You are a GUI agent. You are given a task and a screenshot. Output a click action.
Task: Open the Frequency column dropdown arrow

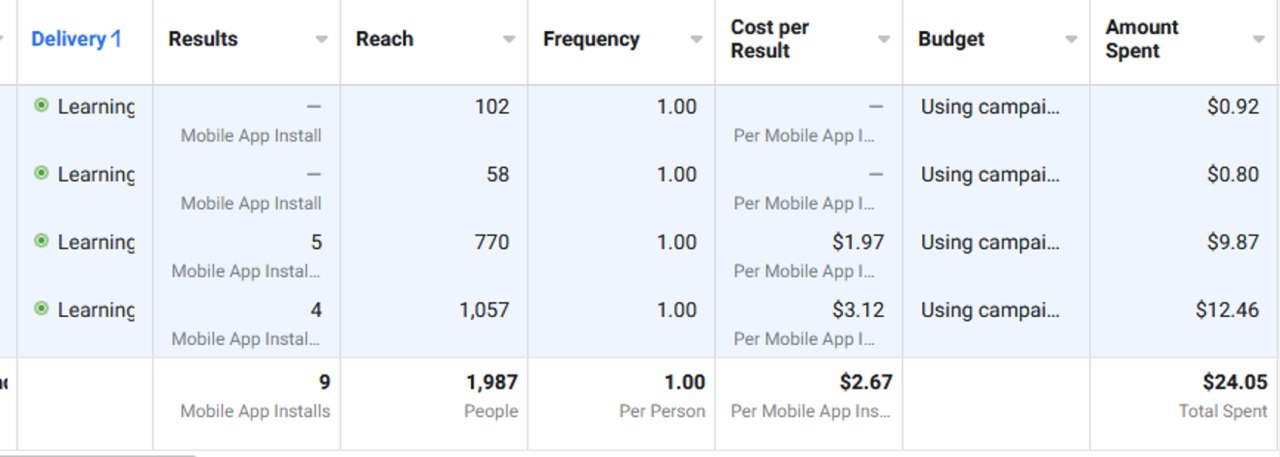pyautogui.click(x=696, y=40)
